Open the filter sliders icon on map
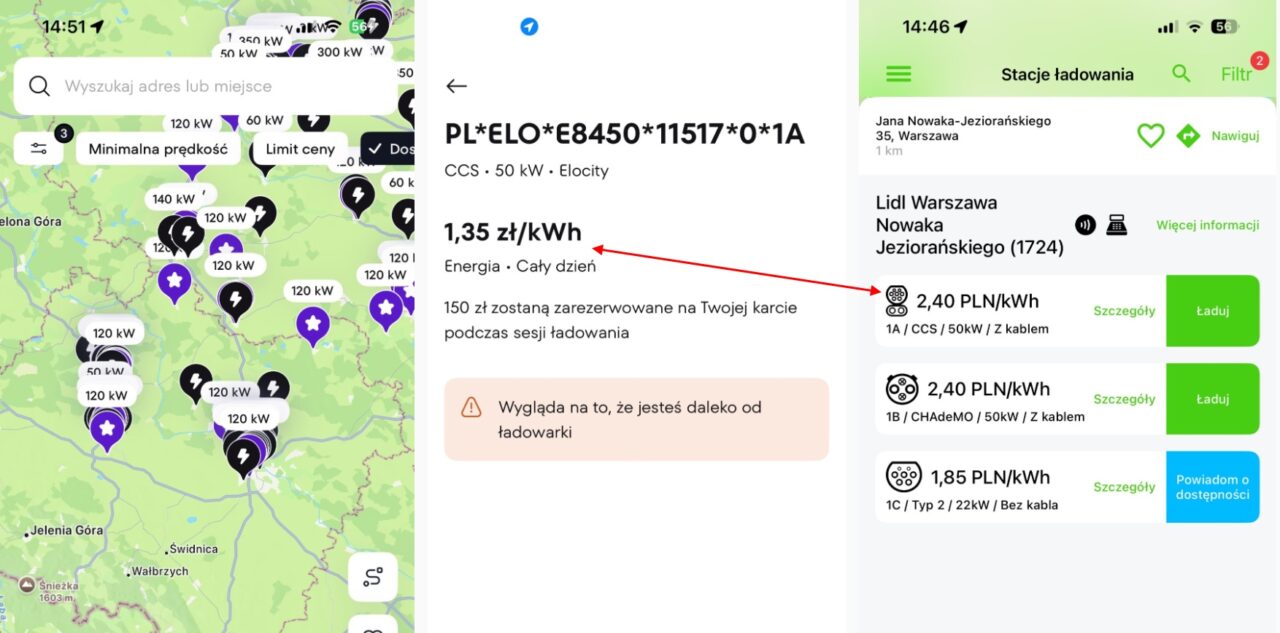 [x=39, y=148]
